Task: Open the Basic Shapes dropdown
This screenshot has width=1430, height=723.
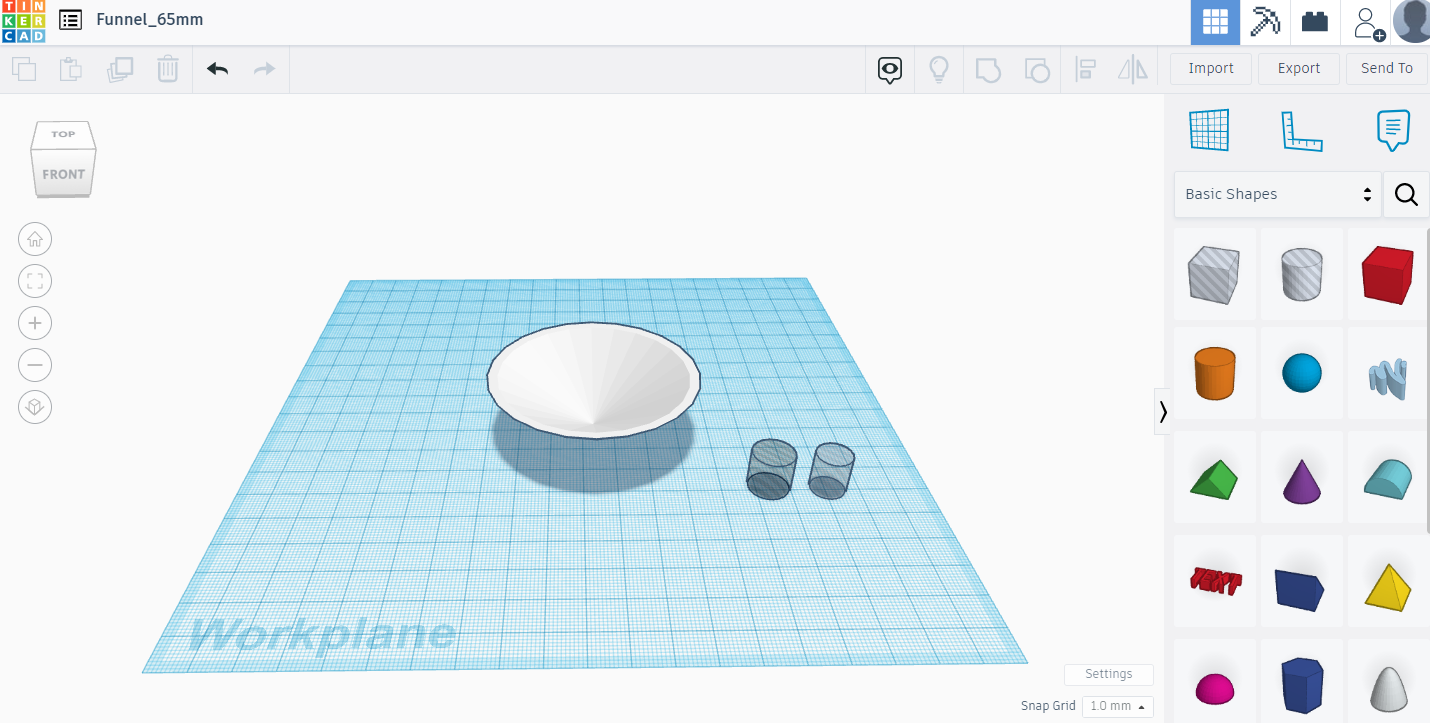Action: [x=1278, y=194]
